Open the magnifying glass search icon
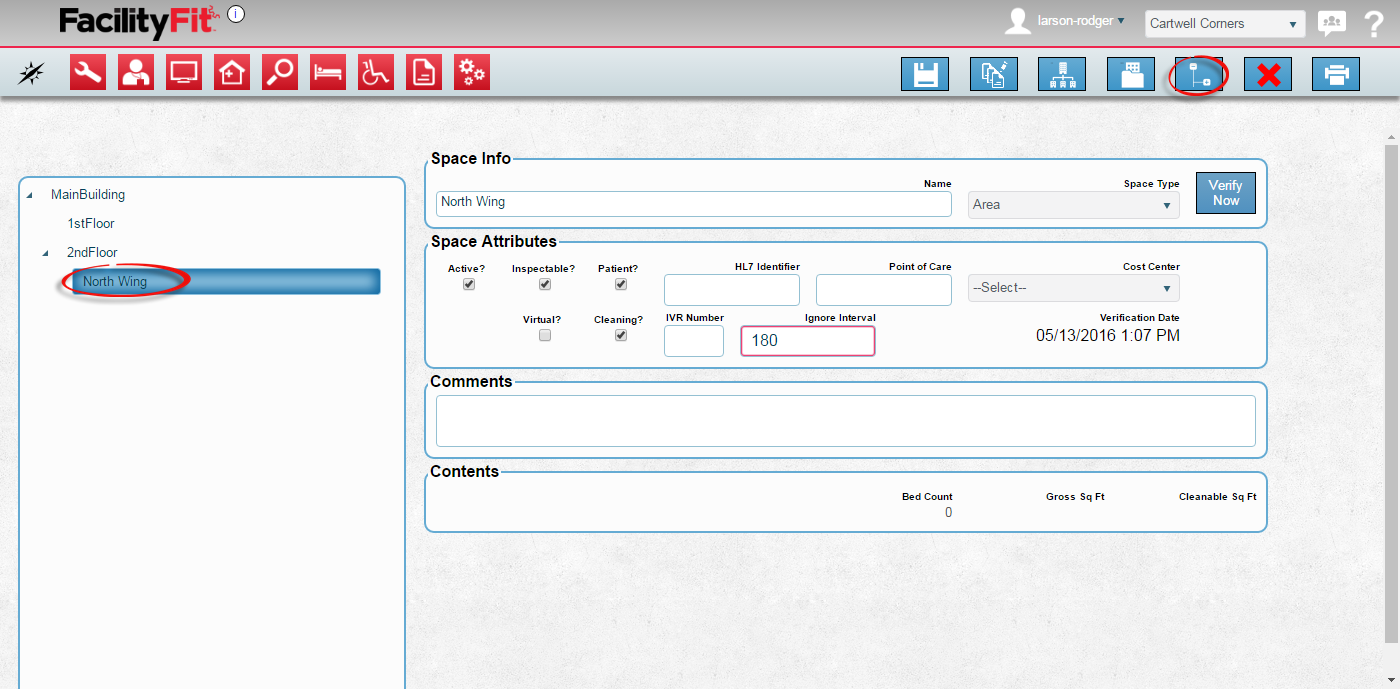1400x689 pixels. point(280,73)
